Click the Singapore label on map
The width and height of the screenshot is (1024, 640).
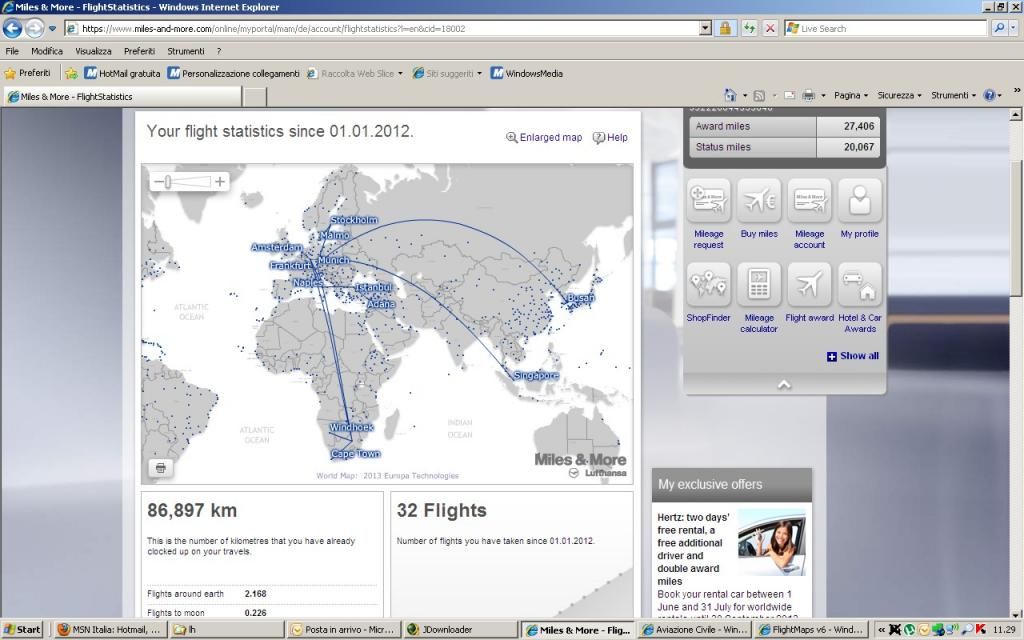[x=536, y=376]
